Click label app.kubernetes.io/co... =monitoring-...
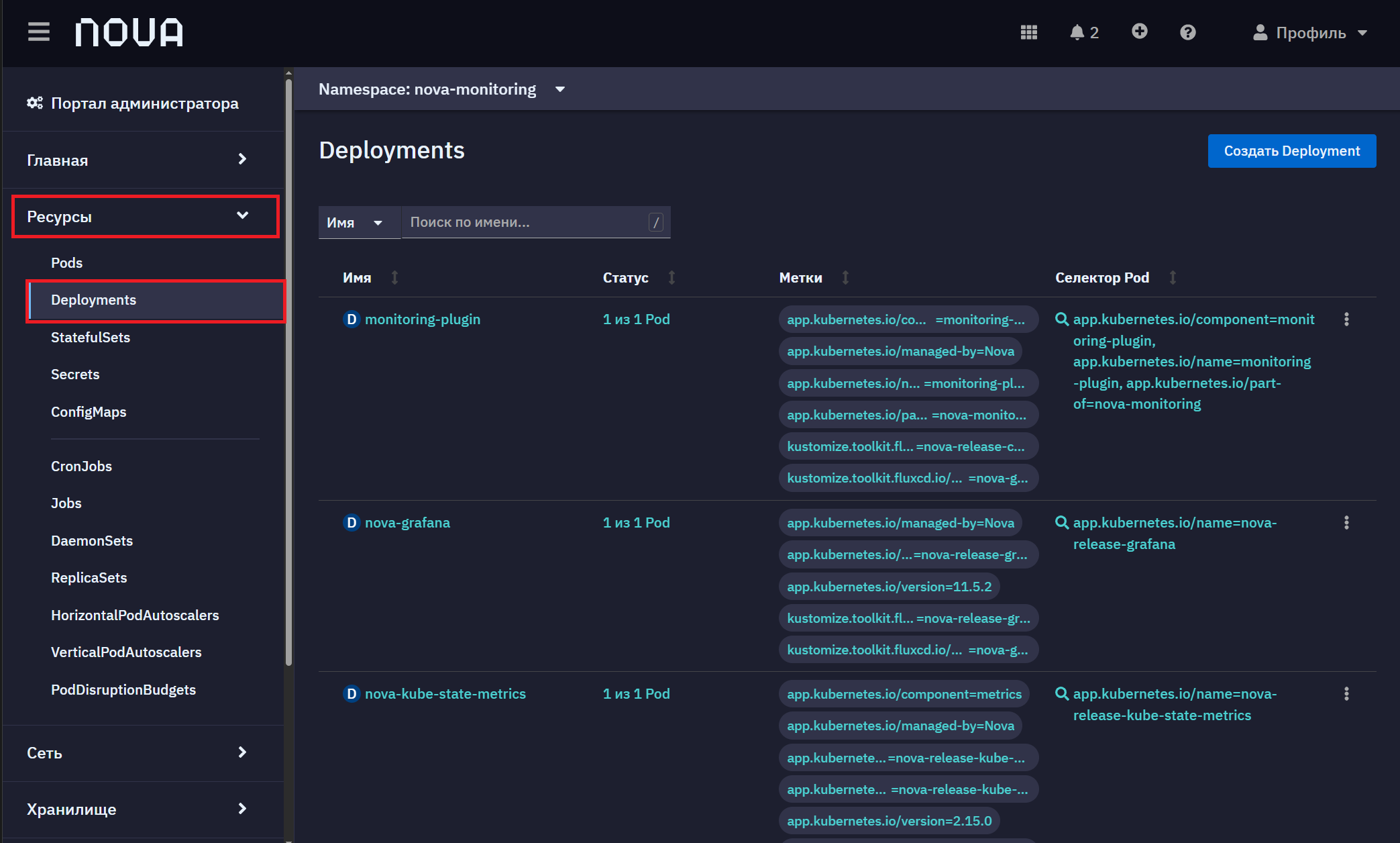 pos(908,319)
